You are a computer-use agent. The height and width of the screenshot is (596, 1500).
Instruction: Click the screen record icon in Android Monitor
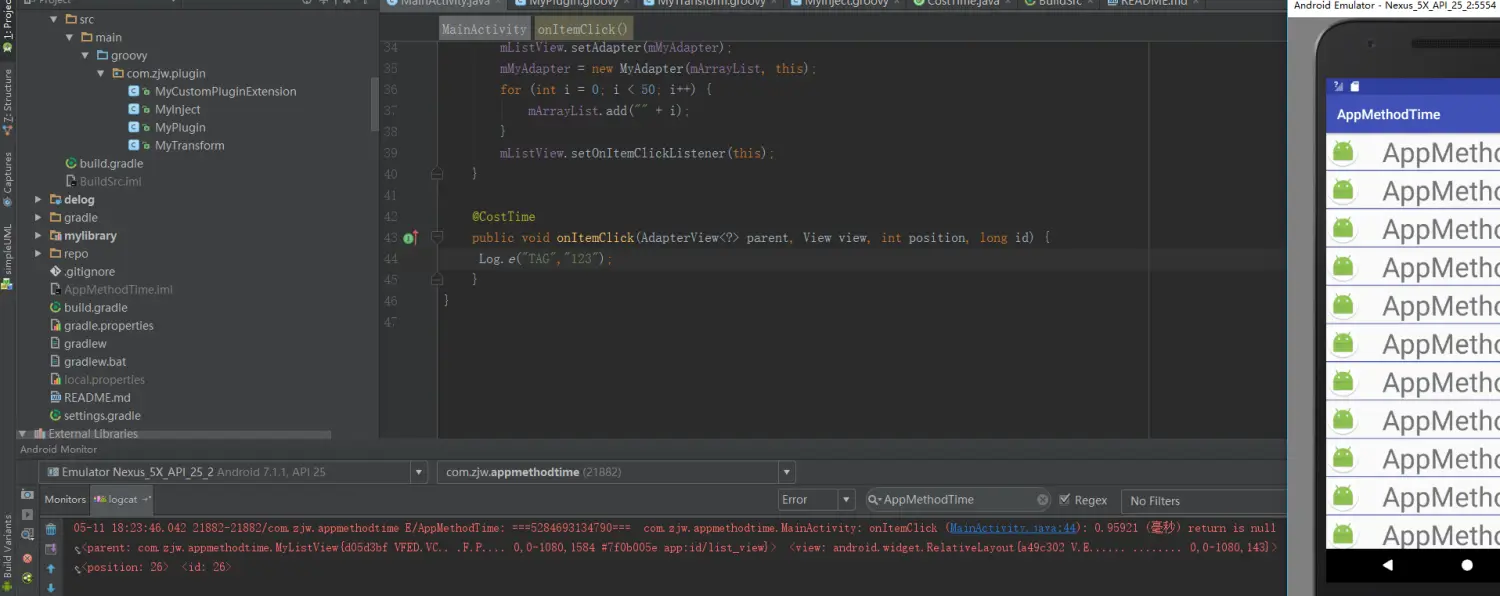27,514
